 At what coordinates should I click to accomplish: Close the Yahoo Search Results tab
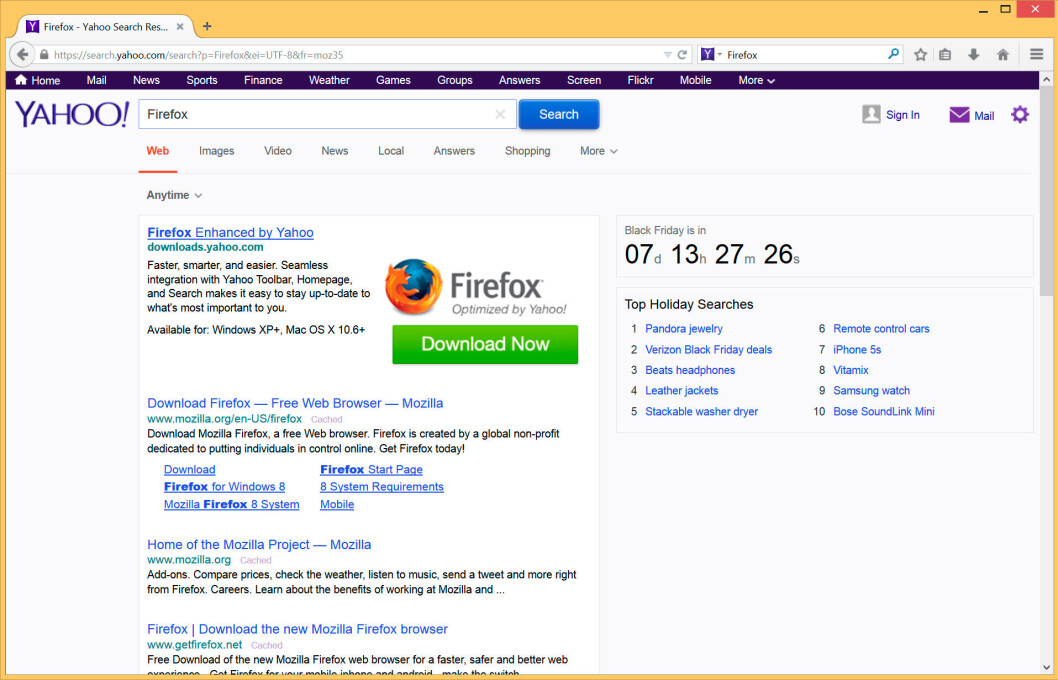pyautogui.click(x=180, y=26)
